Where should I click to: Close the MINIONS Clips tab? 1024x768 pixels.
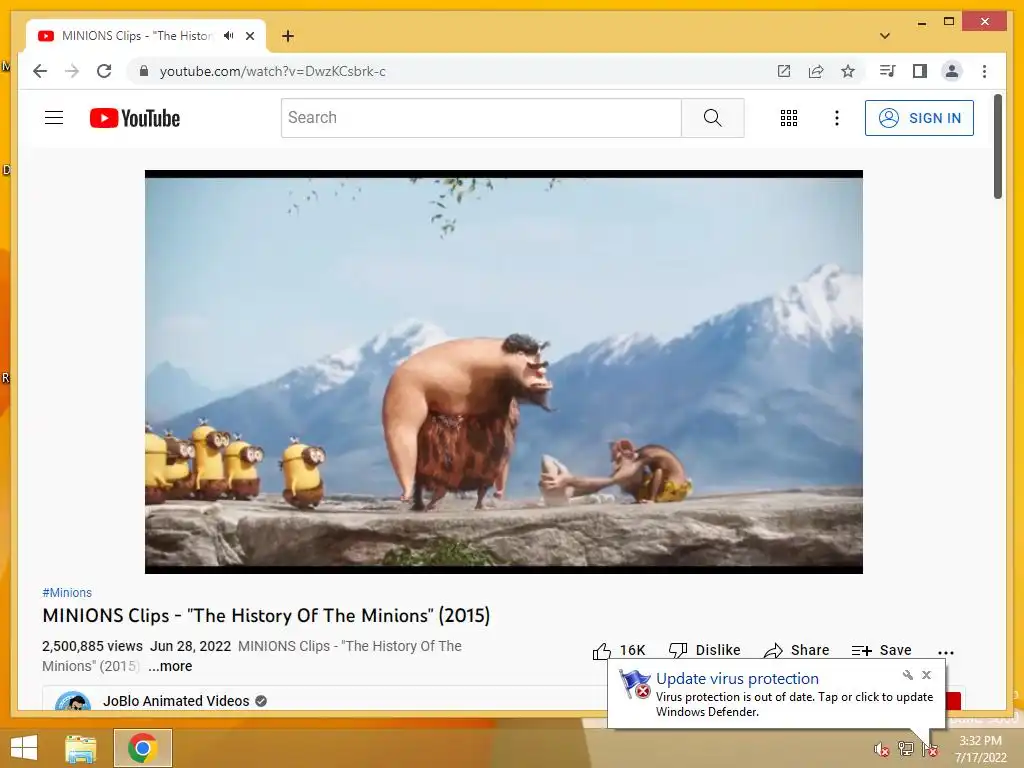249,36
